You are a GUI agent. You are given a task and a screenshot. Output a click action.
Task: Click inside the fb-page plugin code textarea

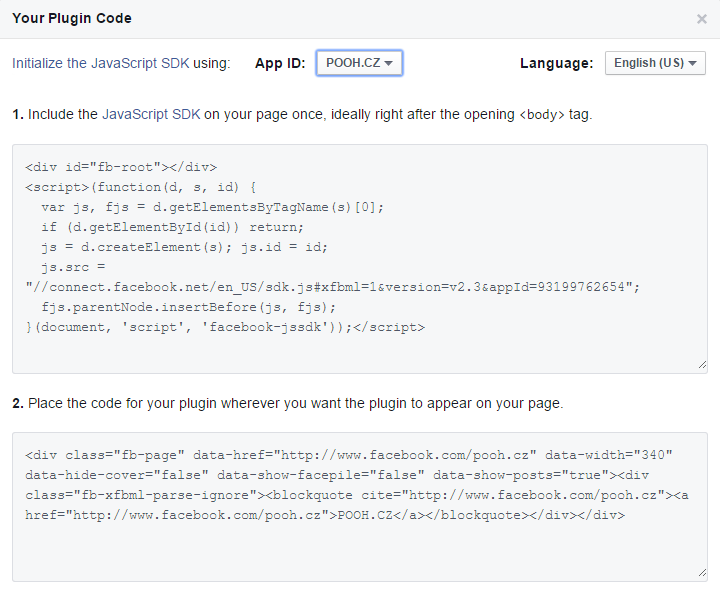[360, 507]
